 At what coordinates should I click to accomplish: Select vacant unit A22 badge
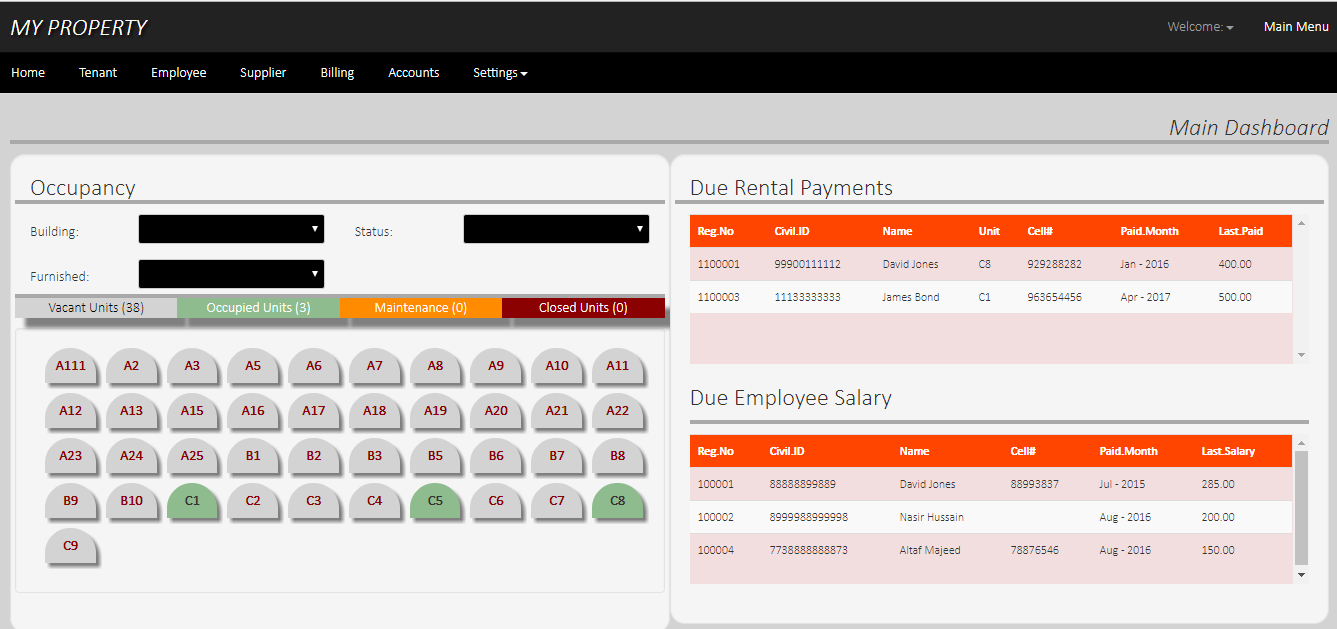pos(617,411)
